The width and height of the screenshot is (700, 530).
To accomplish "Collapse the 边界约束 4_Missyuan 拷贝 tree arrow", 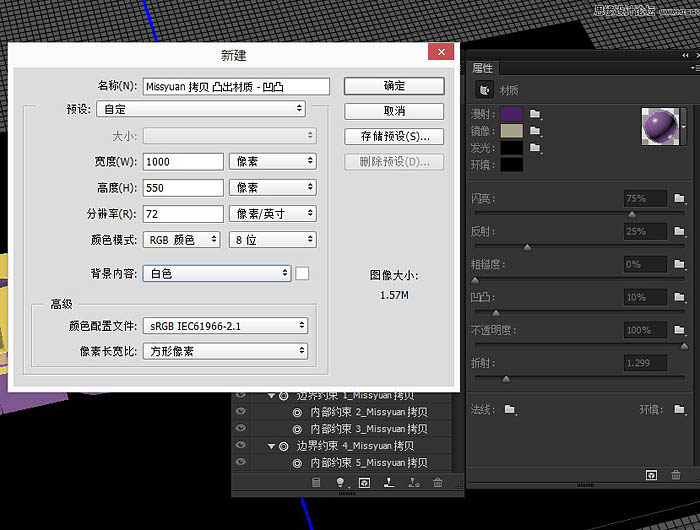I will tap(271, 446).
